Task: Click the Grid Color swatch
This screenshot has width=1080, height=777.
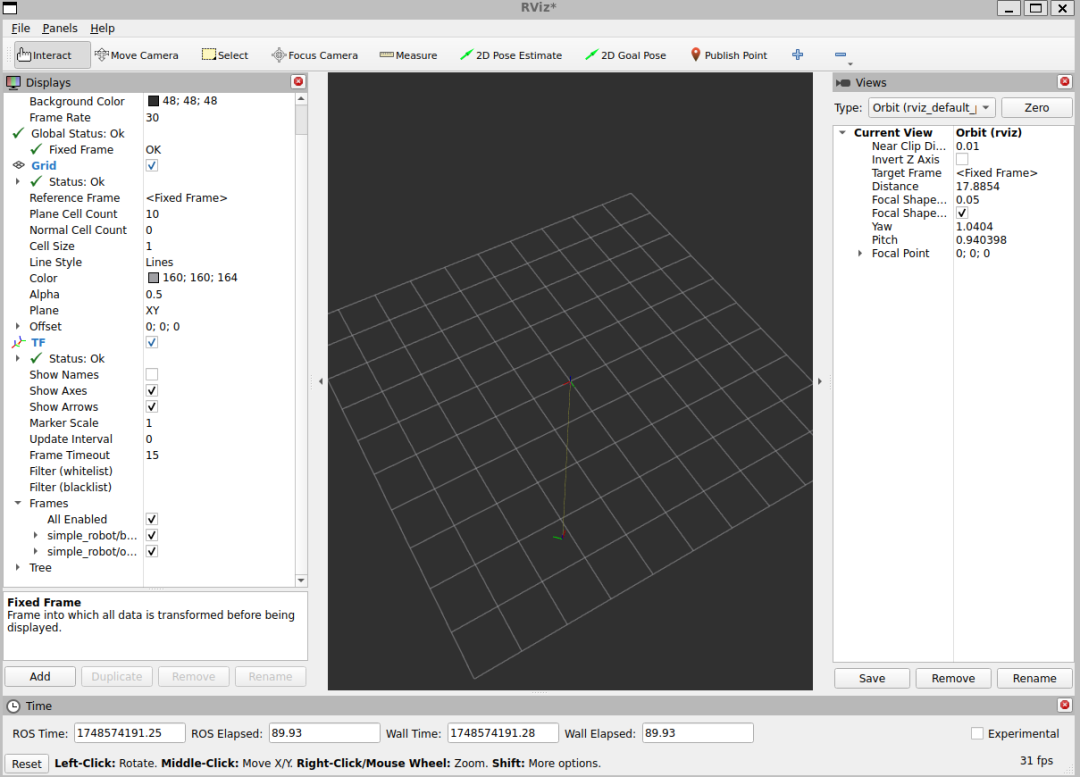Action: click(x=153, y=278)
